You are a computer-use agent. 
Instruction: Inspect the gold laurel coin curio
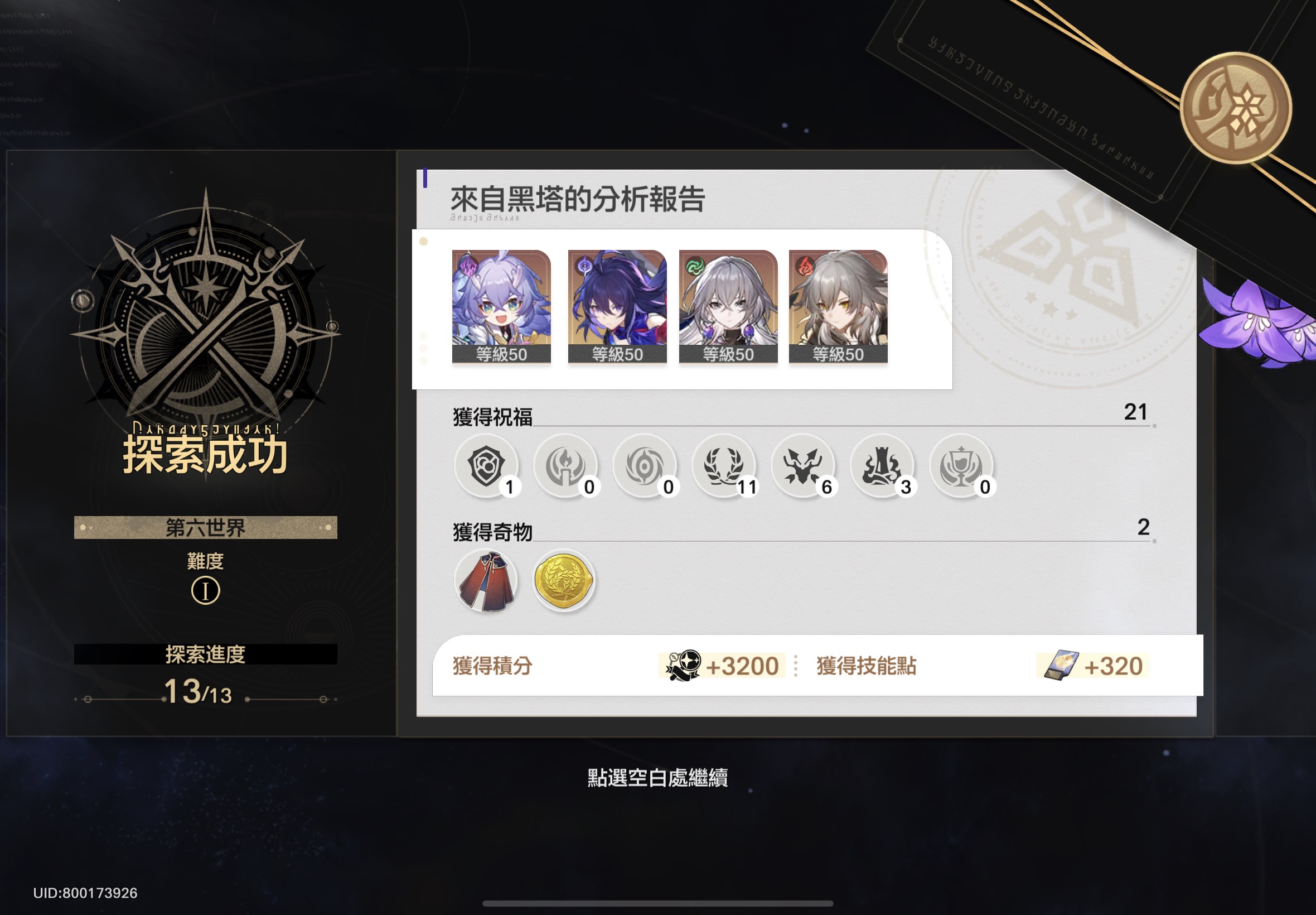click(x=564, y=580)
